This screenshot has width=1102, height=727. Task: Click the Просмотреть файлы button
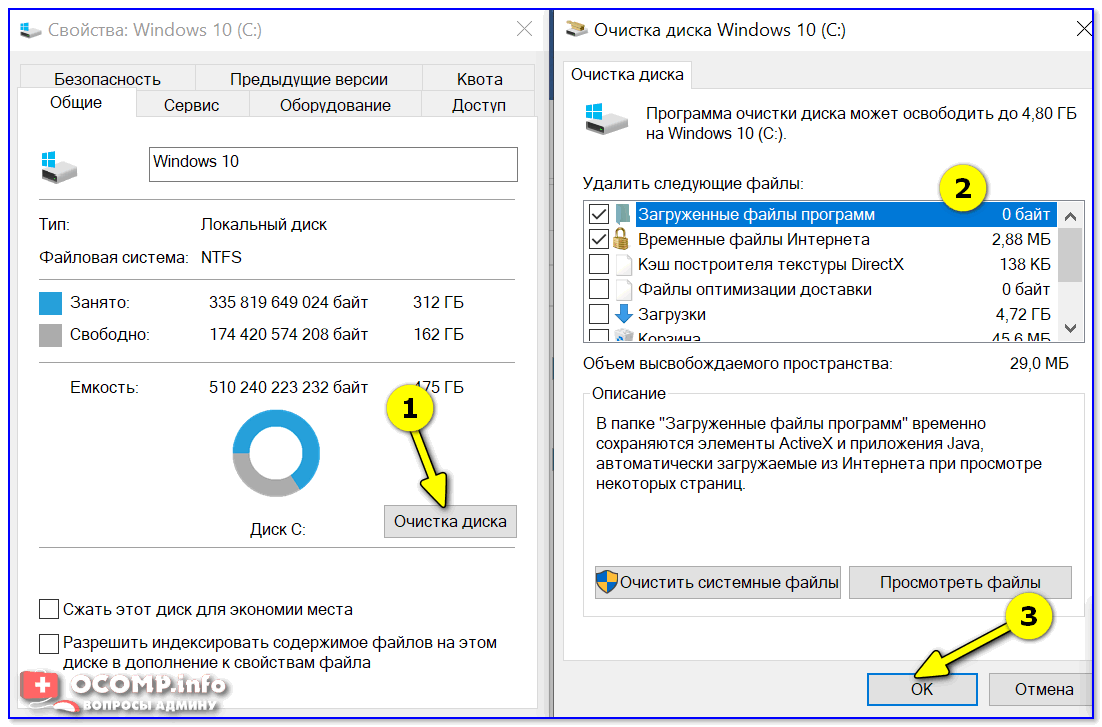[x=960, y=582]
